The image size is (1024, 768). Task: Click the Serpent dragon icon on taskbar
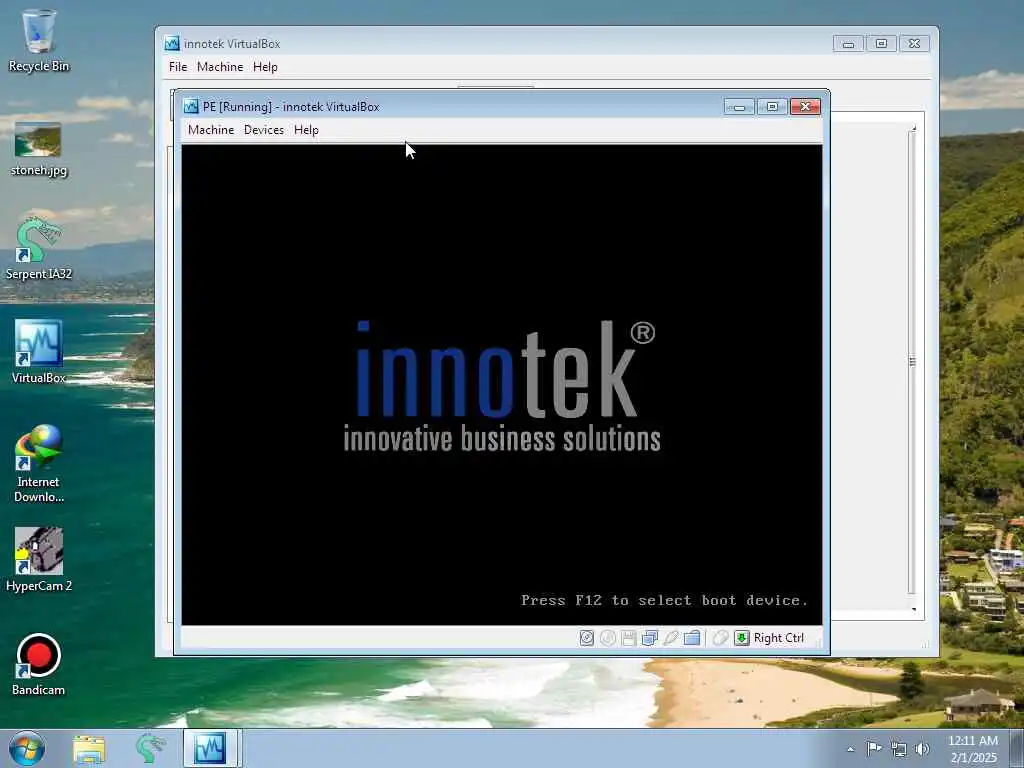click(150, 748)
